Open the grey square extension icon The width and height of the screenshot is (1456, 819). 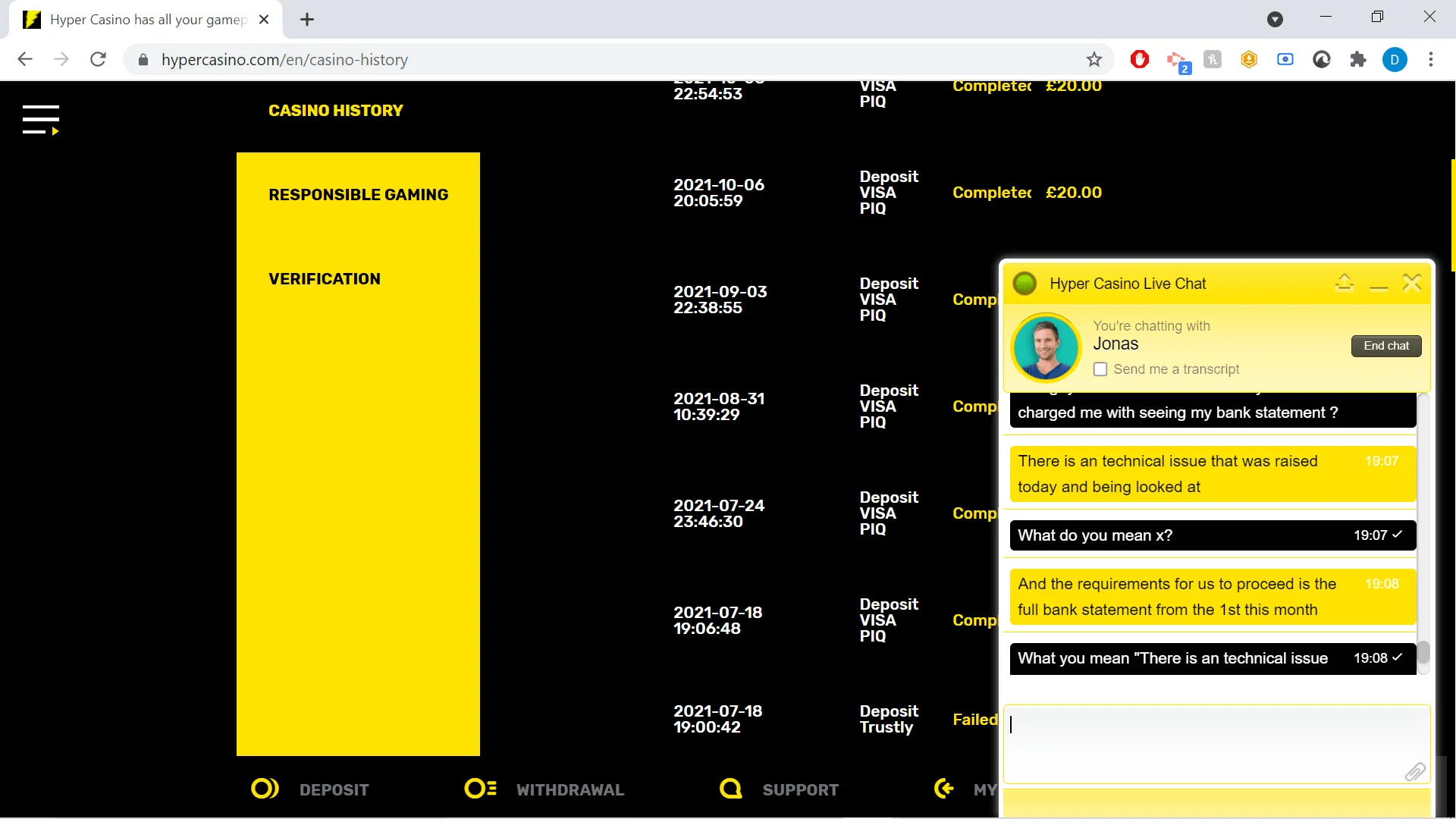[1213, 59]
